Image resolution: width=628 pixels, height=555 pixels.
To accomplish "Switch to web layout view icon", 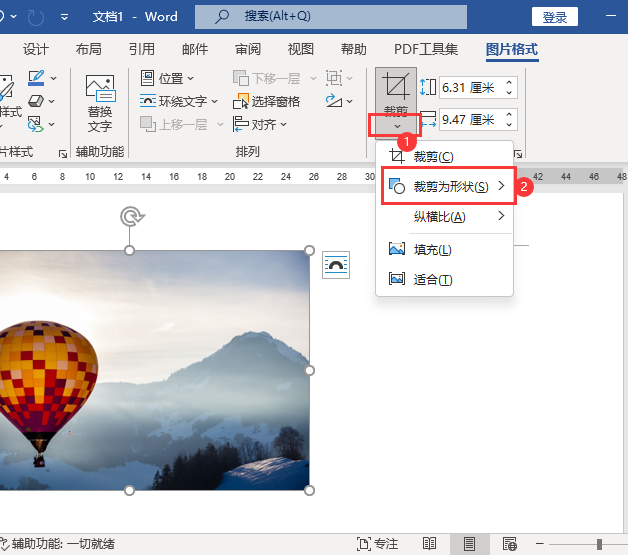I will click(509, 544).
